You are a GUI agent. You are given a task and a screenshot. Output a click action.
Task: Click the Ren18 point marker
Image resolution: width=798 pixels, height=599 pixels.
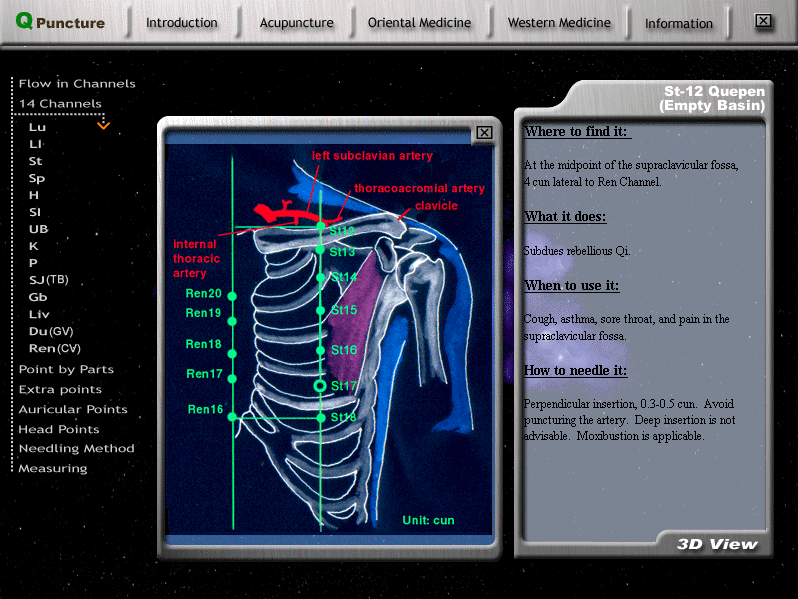point(232,353)
